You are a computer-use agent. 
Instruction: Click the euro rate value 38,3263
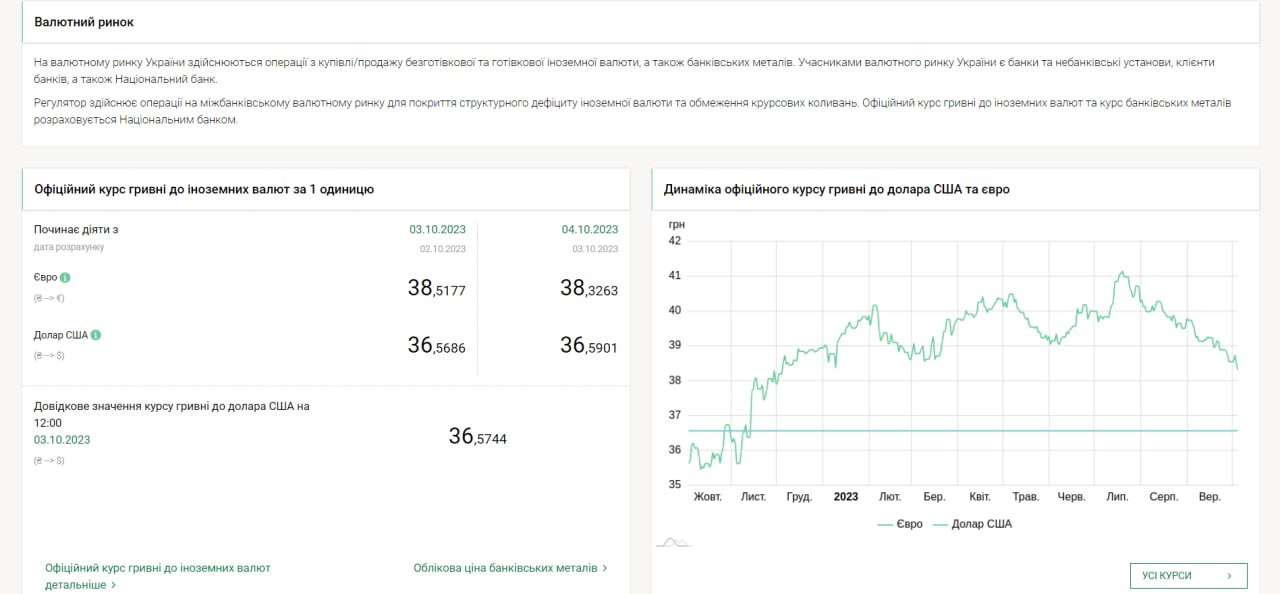pyautogui.click(x=588, y=289)
